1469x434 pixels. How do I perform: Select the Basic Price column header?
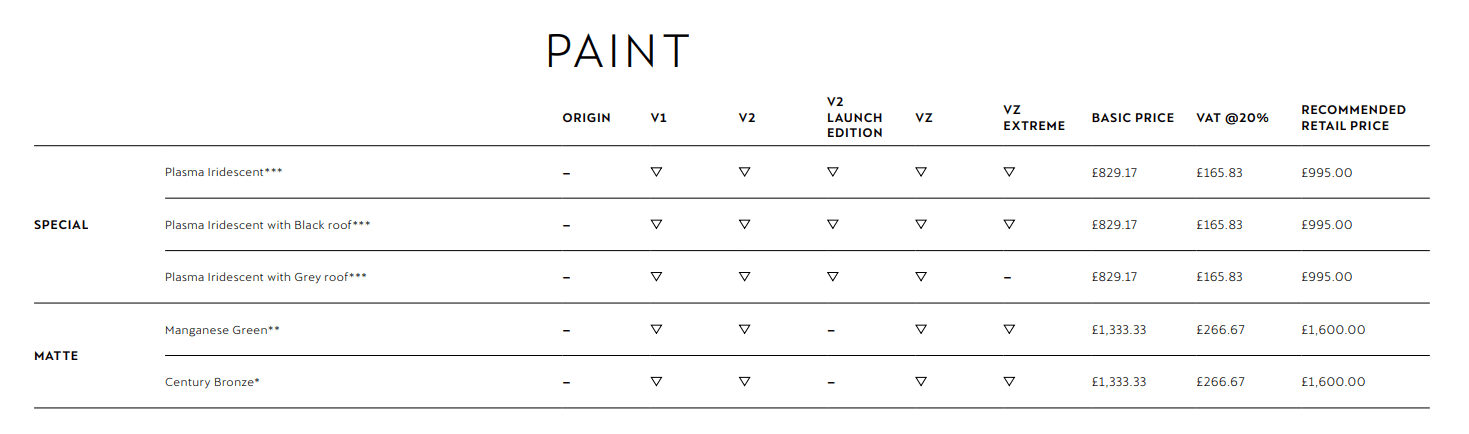tap(1132, 118)
